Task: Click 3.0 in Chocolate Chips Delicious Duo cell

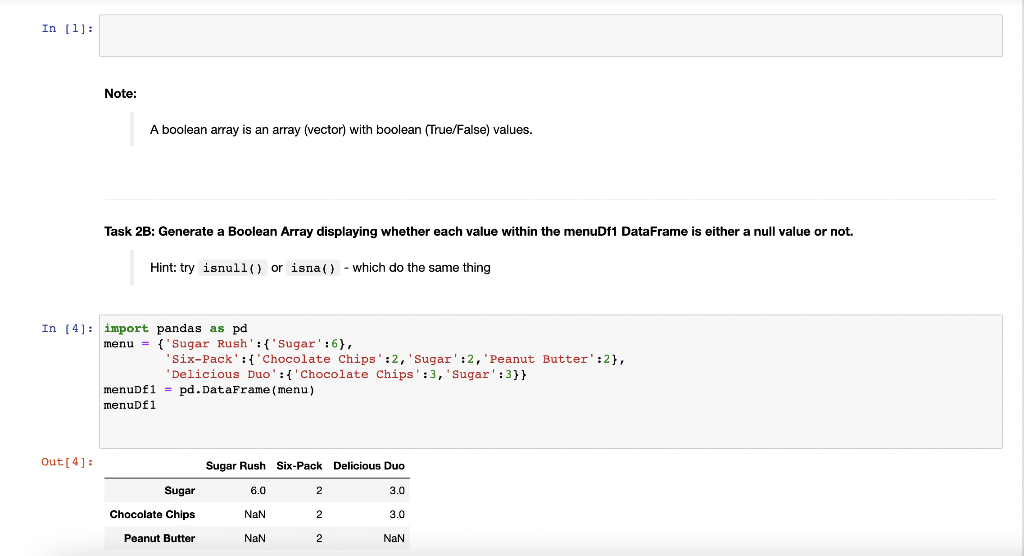Action: coord(397,514)
